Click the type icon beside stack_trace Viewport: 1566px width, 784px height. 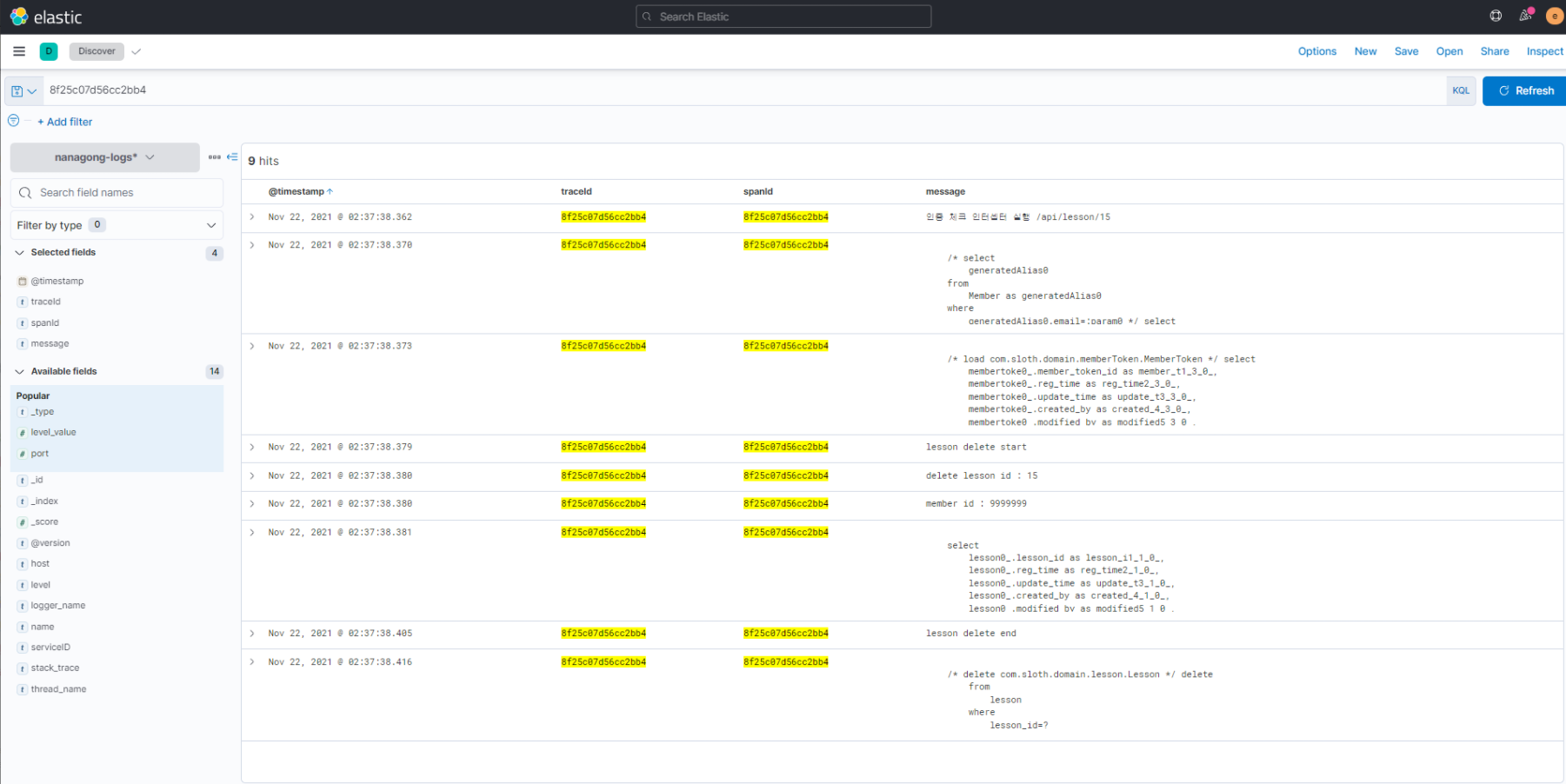22,668
